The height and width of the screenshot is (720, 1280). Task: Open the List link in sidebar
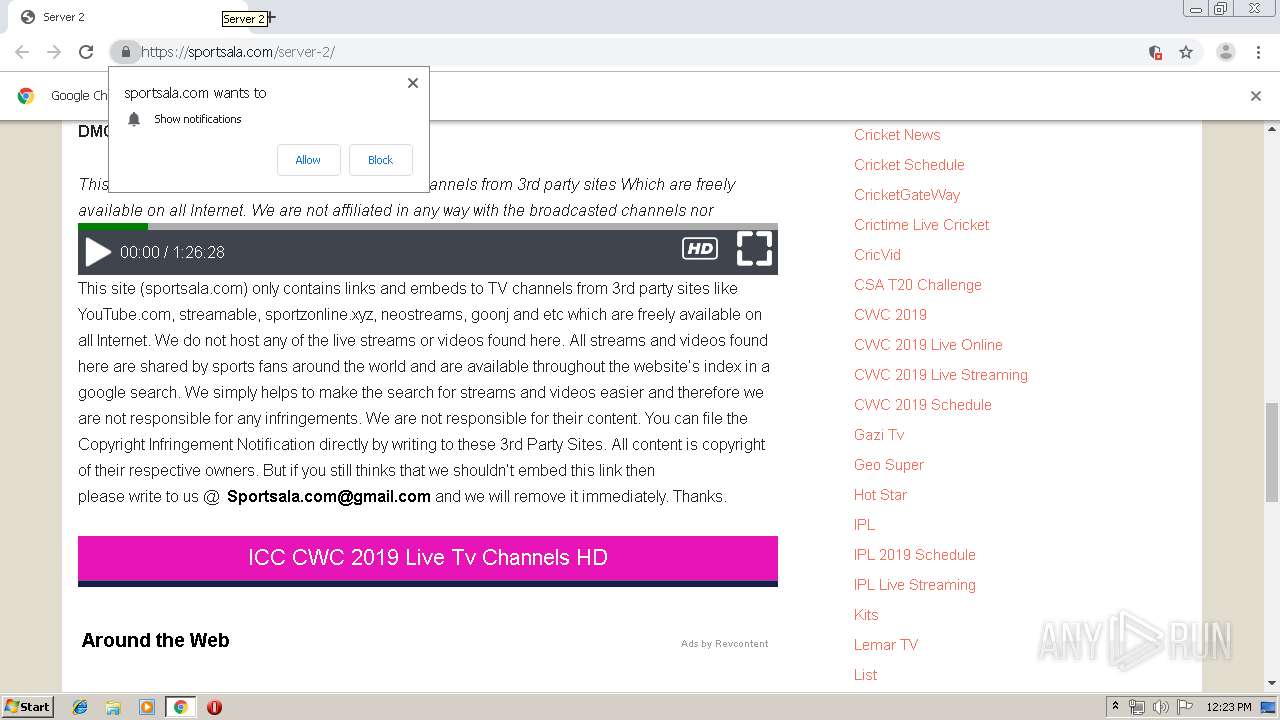tap(865, 675)
